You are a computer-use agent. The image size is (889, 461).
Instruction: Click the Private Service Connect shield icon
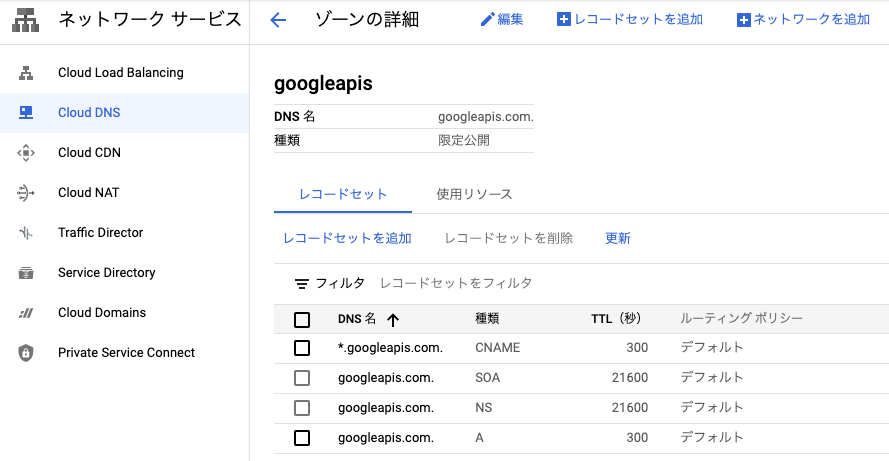click(x=26, y=353)
